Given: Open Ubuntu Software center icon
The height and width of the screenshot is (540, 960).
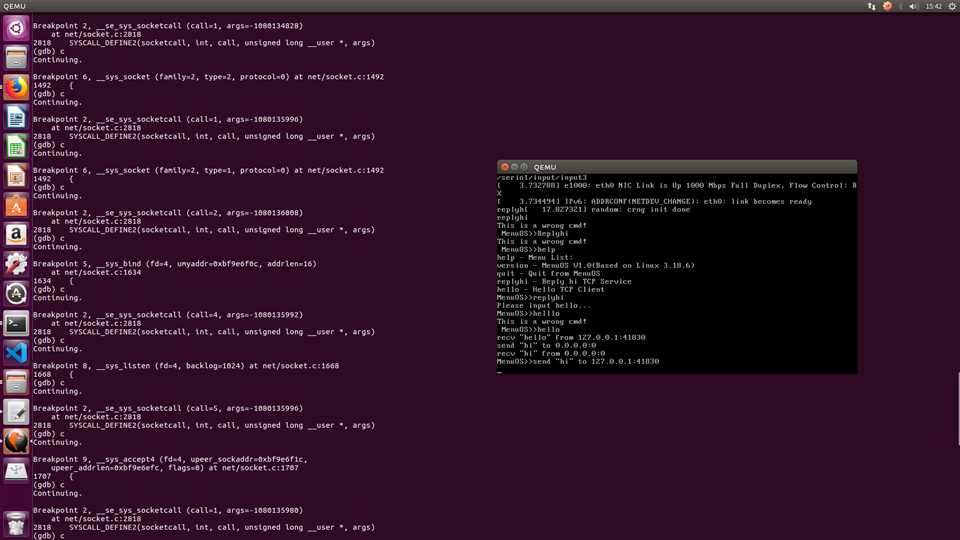Looking at the screenshot, I should point(16,206).
